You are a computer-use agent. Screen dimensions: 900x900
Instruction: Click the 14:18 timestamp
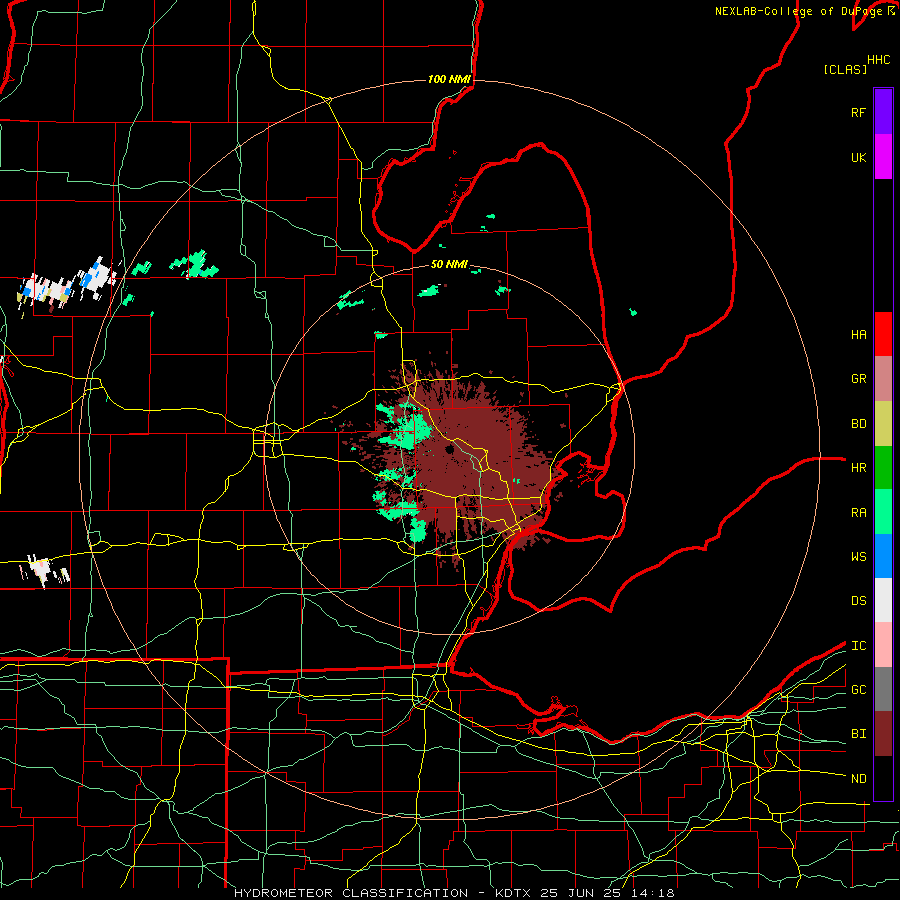pos(651,893)
